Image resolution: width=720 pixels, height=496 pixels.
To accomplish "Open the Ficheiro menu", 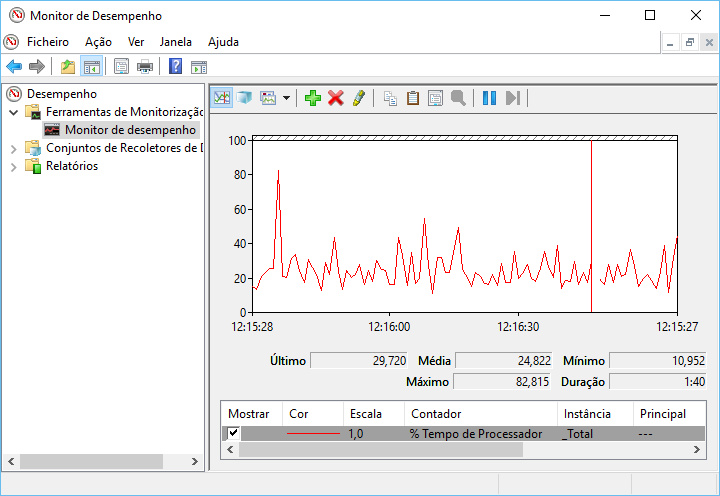I will tap(48, 42).
